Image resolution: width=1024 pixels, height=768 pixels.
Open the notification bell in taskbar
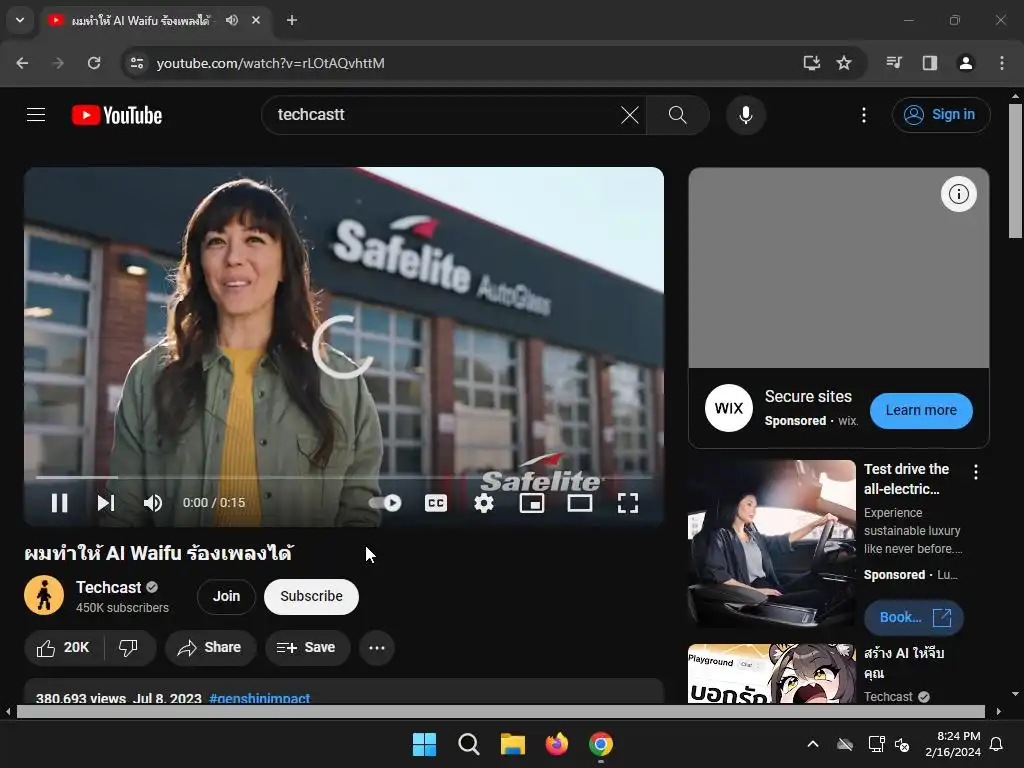996,744
